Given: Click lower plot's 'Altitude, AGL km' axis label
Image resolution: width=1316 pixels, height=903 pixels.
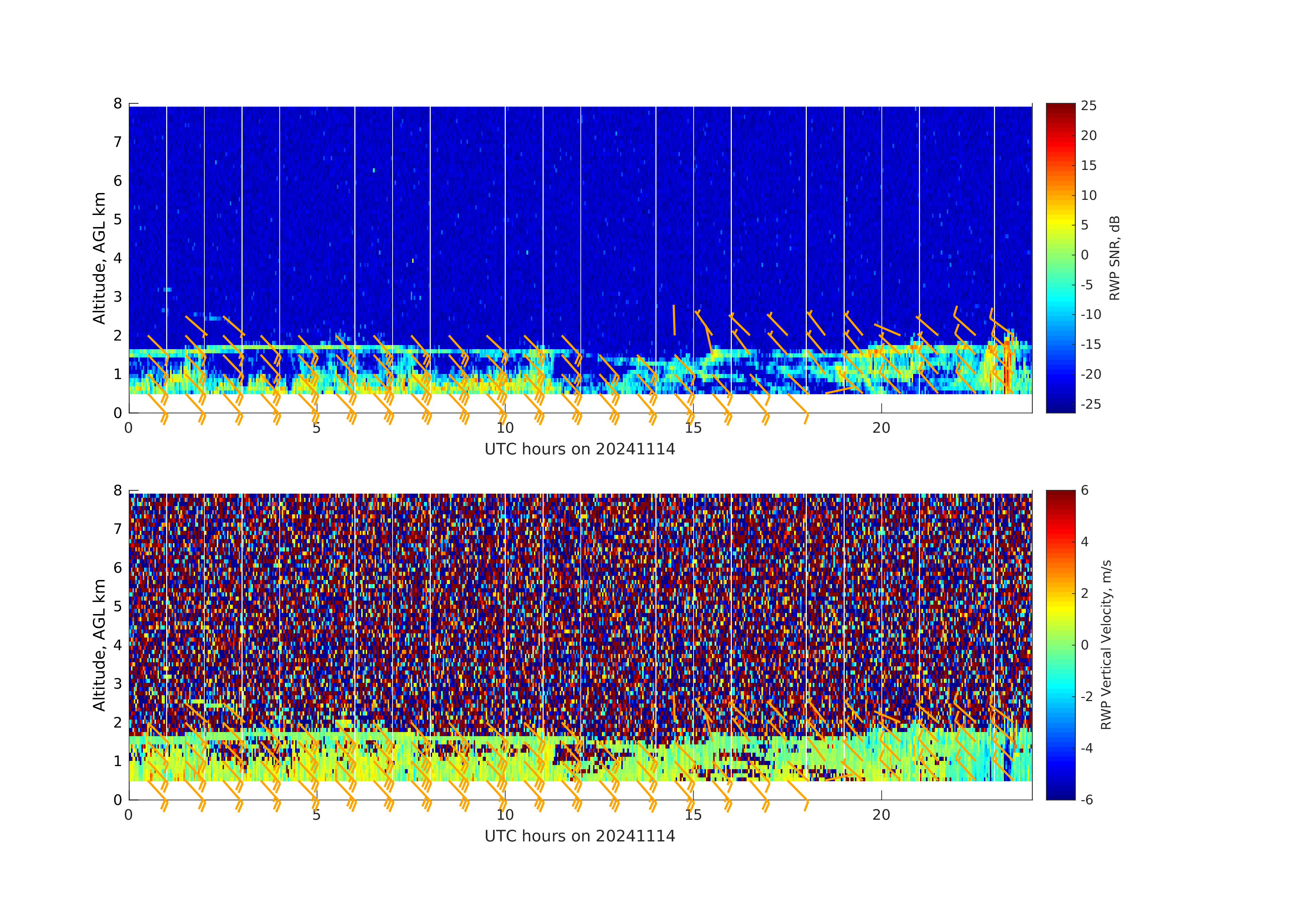Looking at the screenshot, I should click(99, 645).
